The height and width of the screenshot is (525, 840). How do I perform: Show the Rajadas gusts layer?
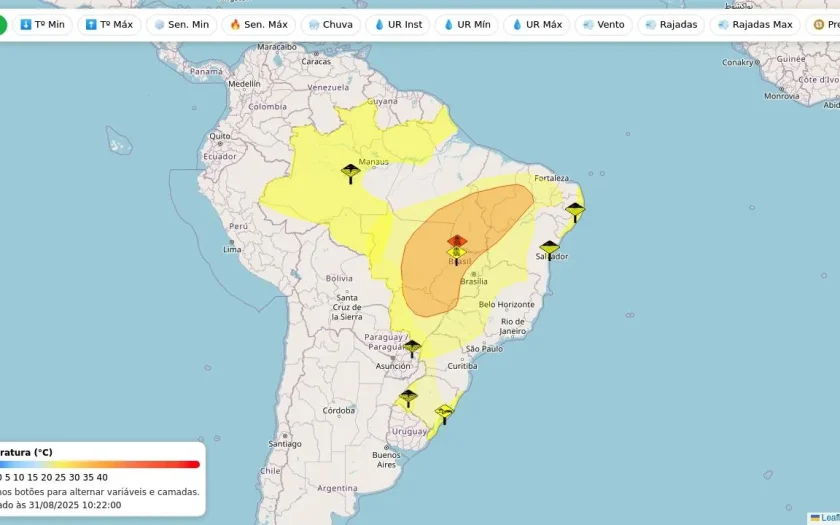point(671,25)
